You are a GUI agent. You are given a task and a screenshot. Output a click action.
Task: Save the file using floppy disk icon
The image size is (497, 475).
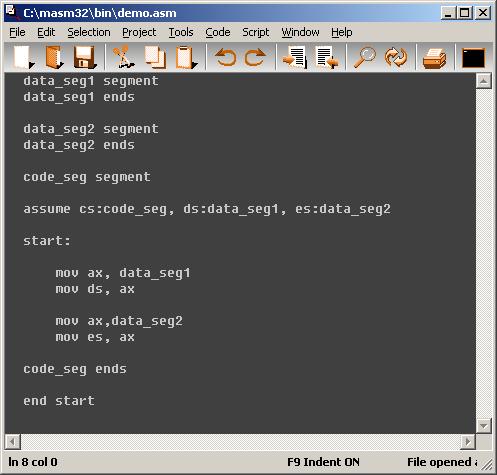pyautogui.click(x=85, y=57)
